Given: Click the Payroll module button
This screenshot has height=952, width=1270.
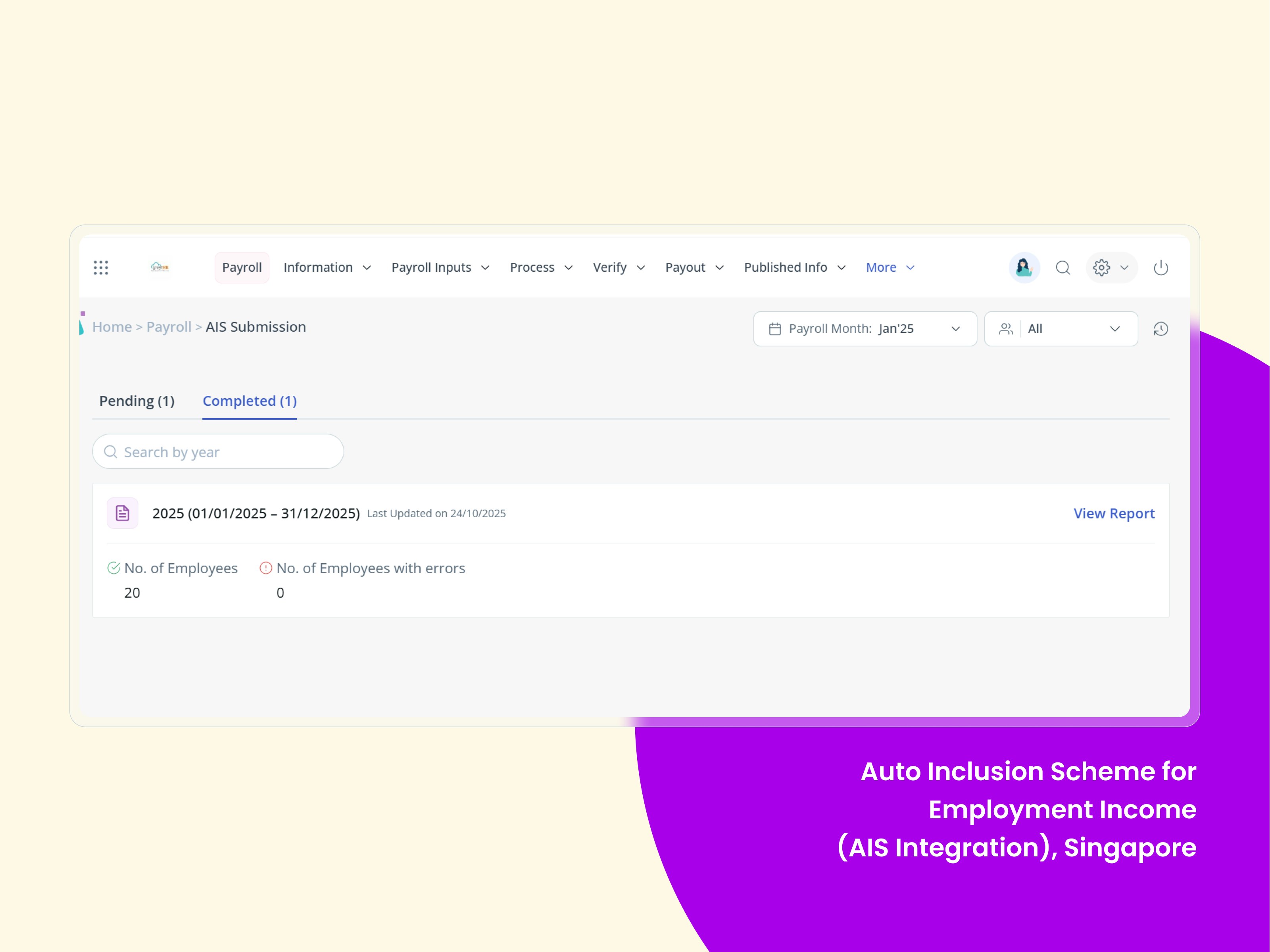Looking at the screenshot, I should click(242, 268).
